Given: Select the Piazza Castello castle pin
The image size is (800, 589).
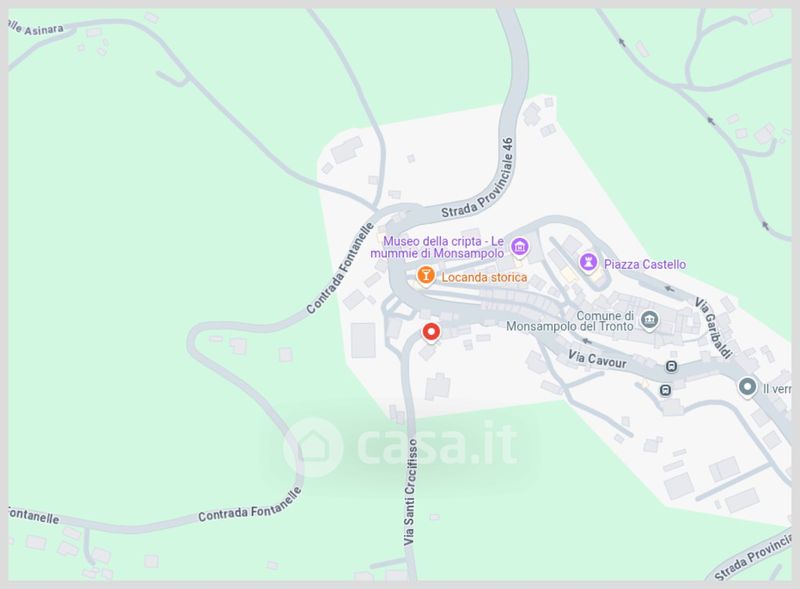Looking at the screenshot, I should 588,263.
